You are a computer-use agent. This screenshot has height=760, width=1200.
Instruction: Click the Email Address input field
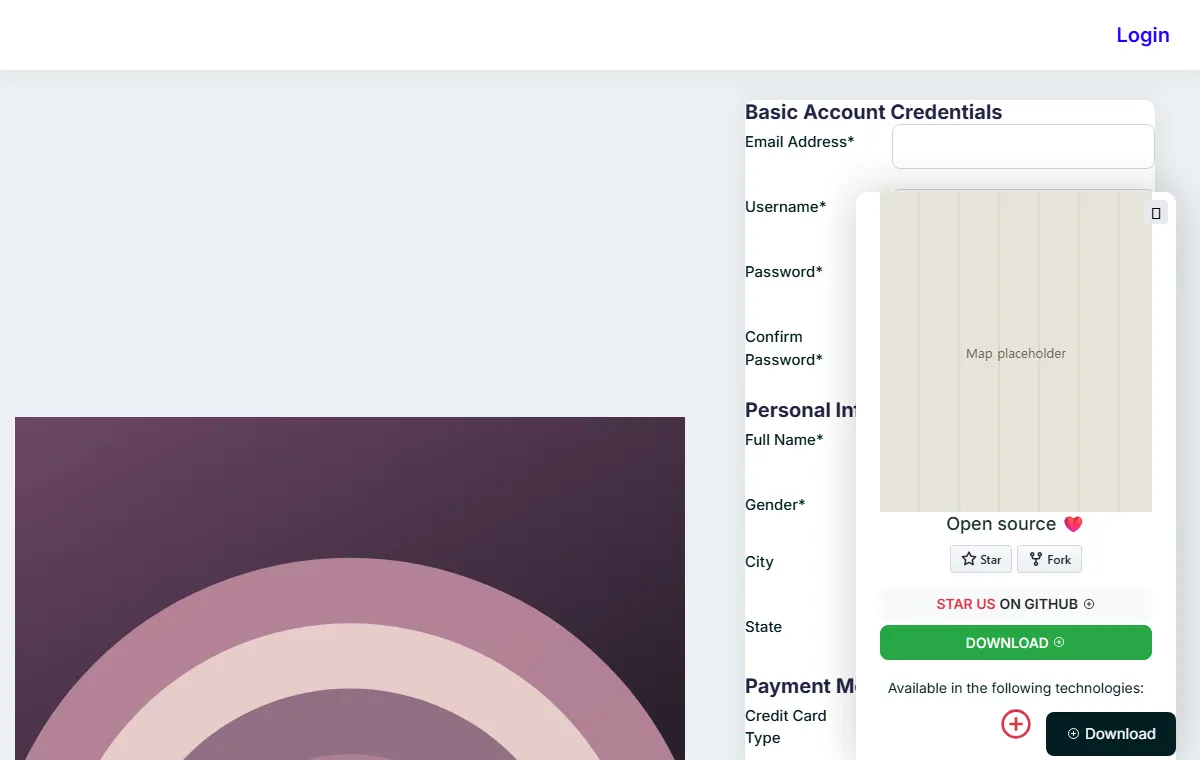click(1023, 146)
